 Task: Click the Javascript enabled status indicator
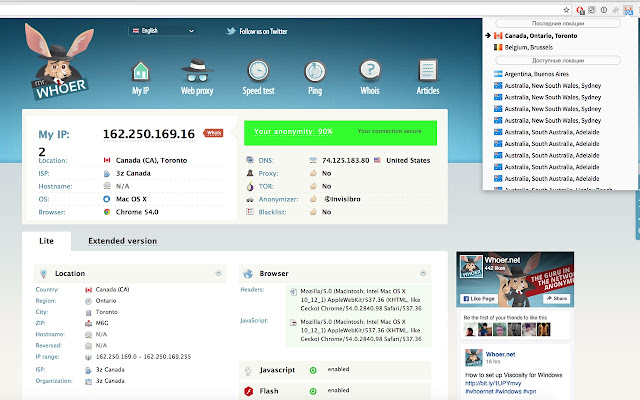[313, 370]
